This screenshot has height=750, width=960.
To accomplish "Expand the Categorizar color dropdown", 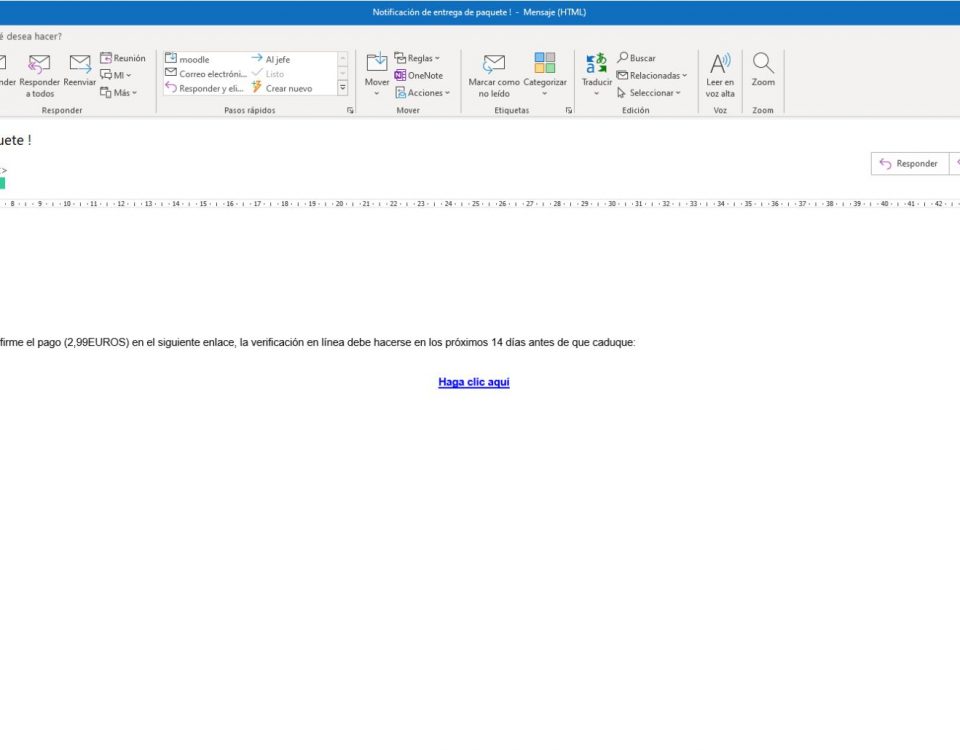I will [x=545, y=93].
